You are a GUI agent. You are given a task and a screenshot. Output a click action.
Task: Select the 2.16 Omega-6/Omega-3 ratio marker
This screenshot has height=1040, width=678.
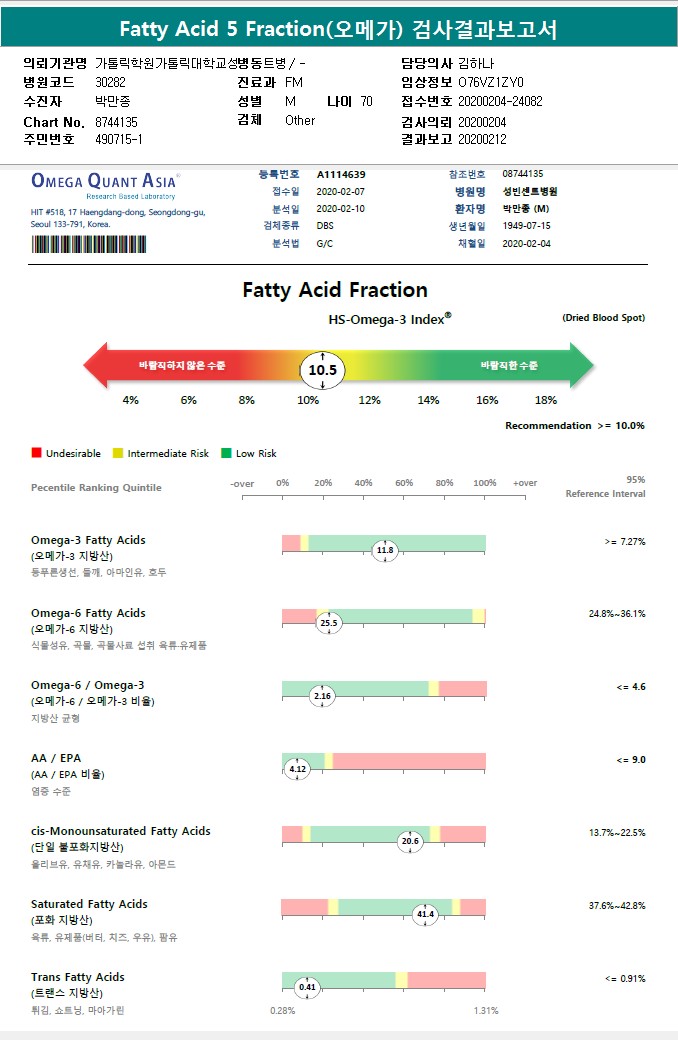[322, 696]
